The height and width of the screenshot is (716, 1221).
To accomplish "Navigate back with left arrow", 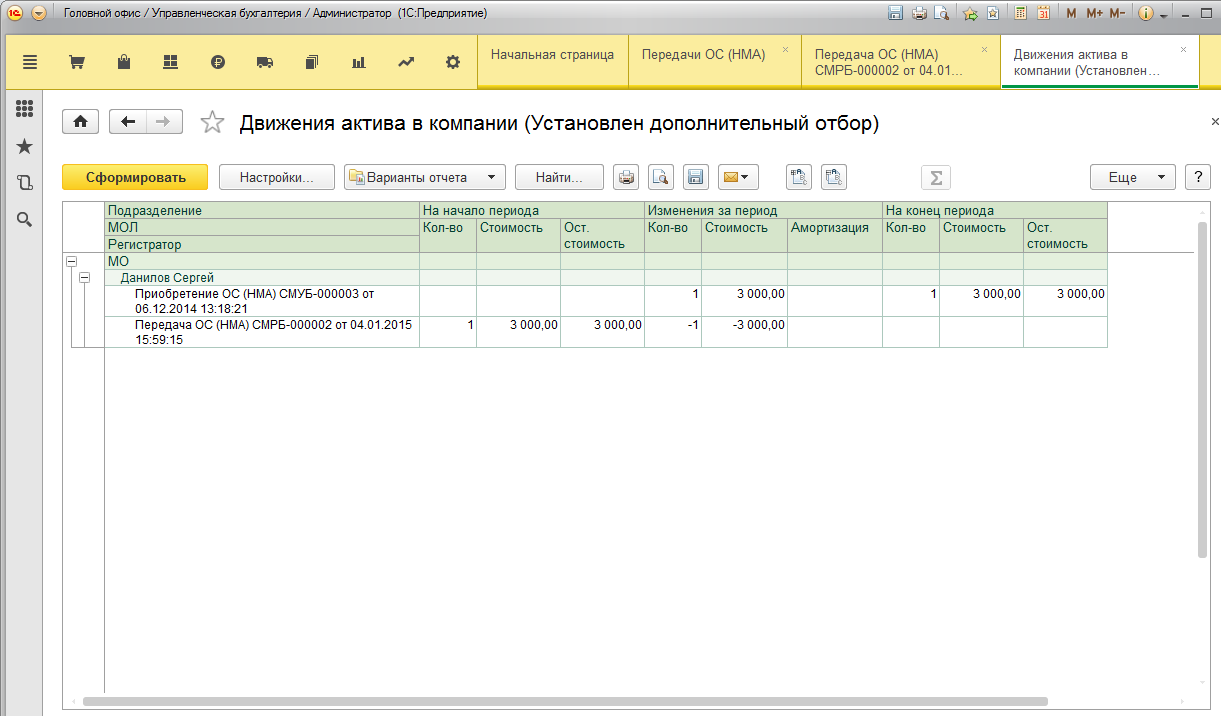I will pyautogui.click(x=127, y=122).
